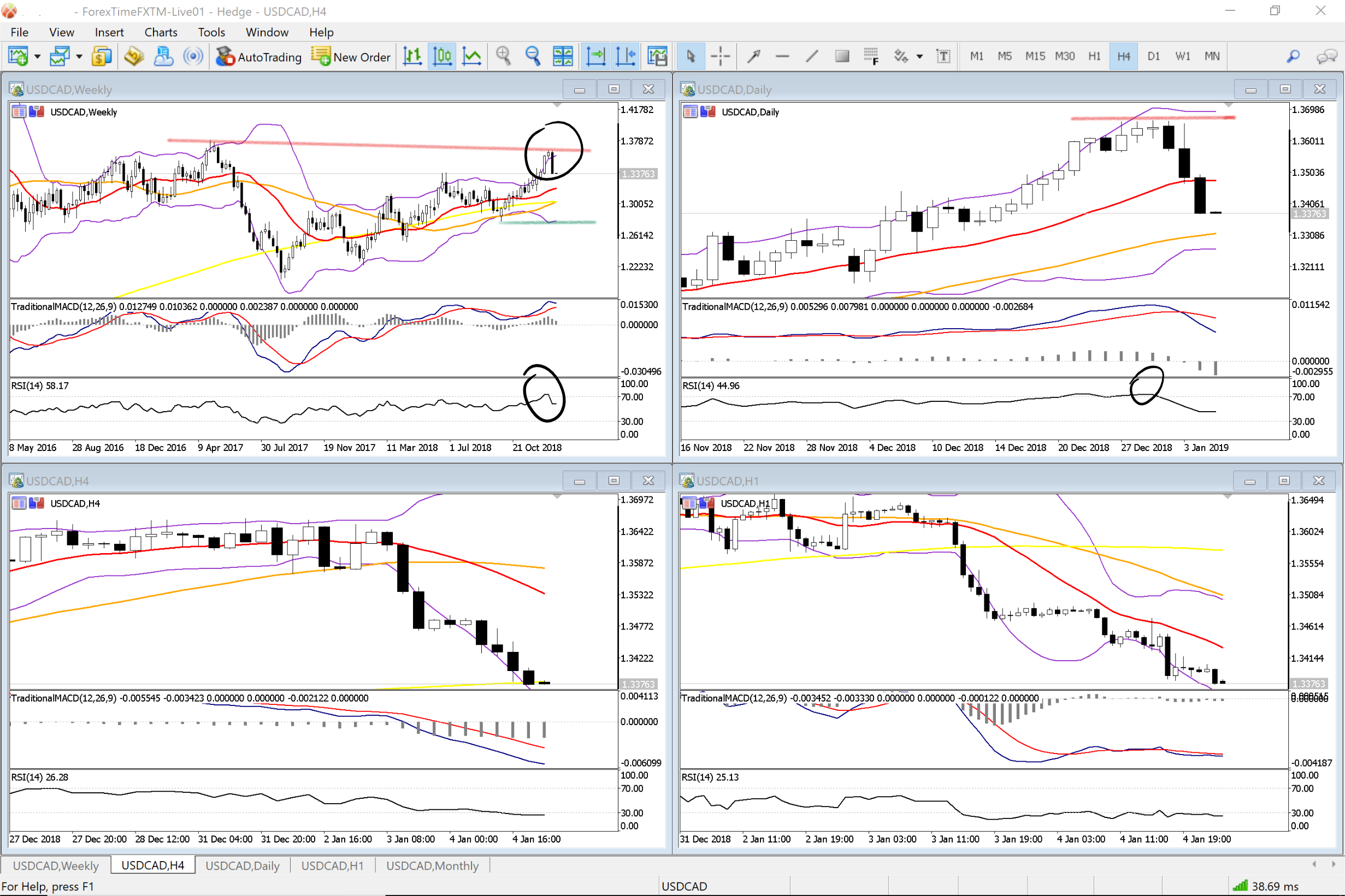This screenshot has width=1345, height=896.
Task: Click the Tile Windows icon
Action: point(563,56)
